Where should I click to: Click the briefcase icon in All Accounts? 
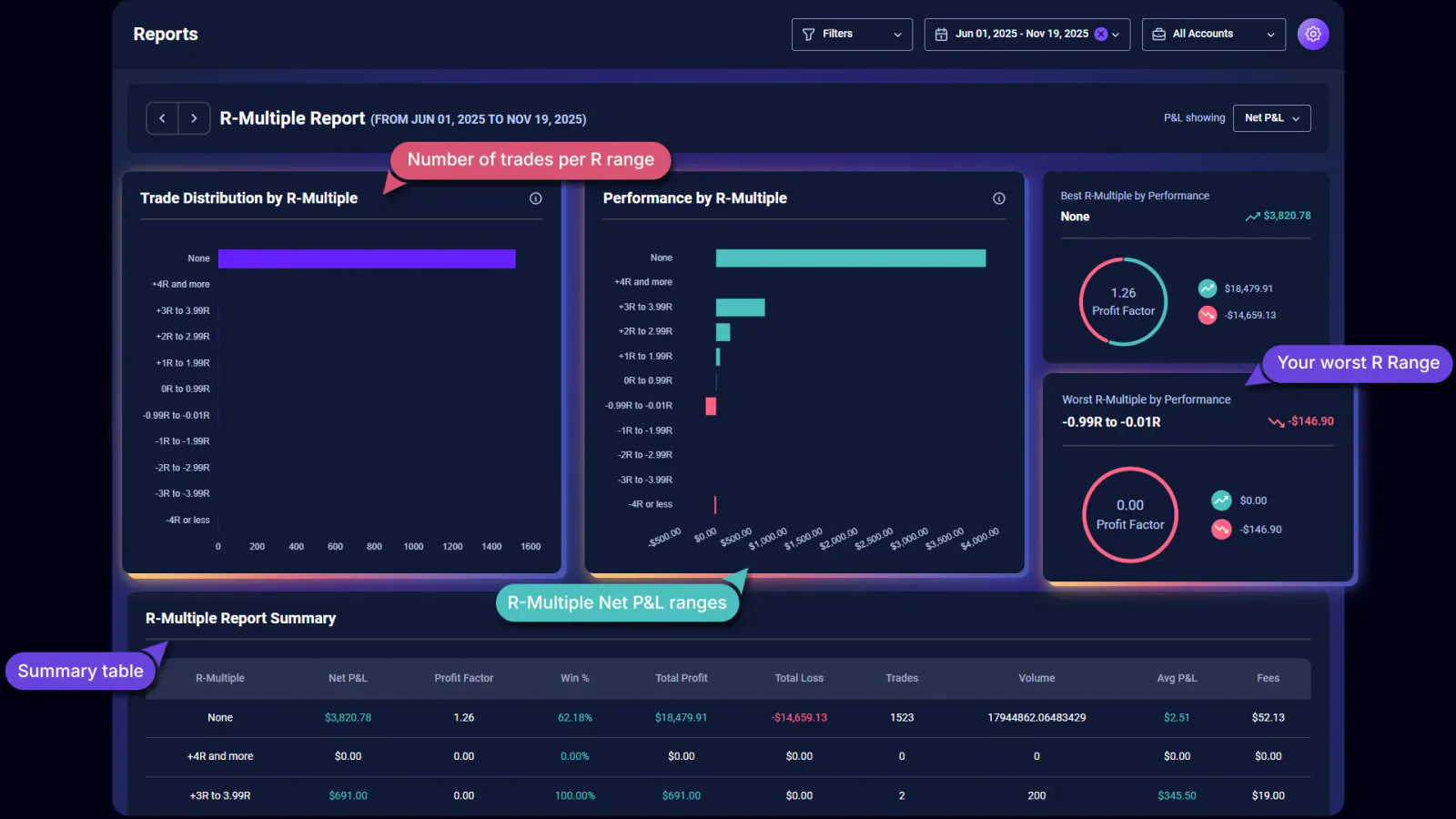click(x=1158, y=34)
